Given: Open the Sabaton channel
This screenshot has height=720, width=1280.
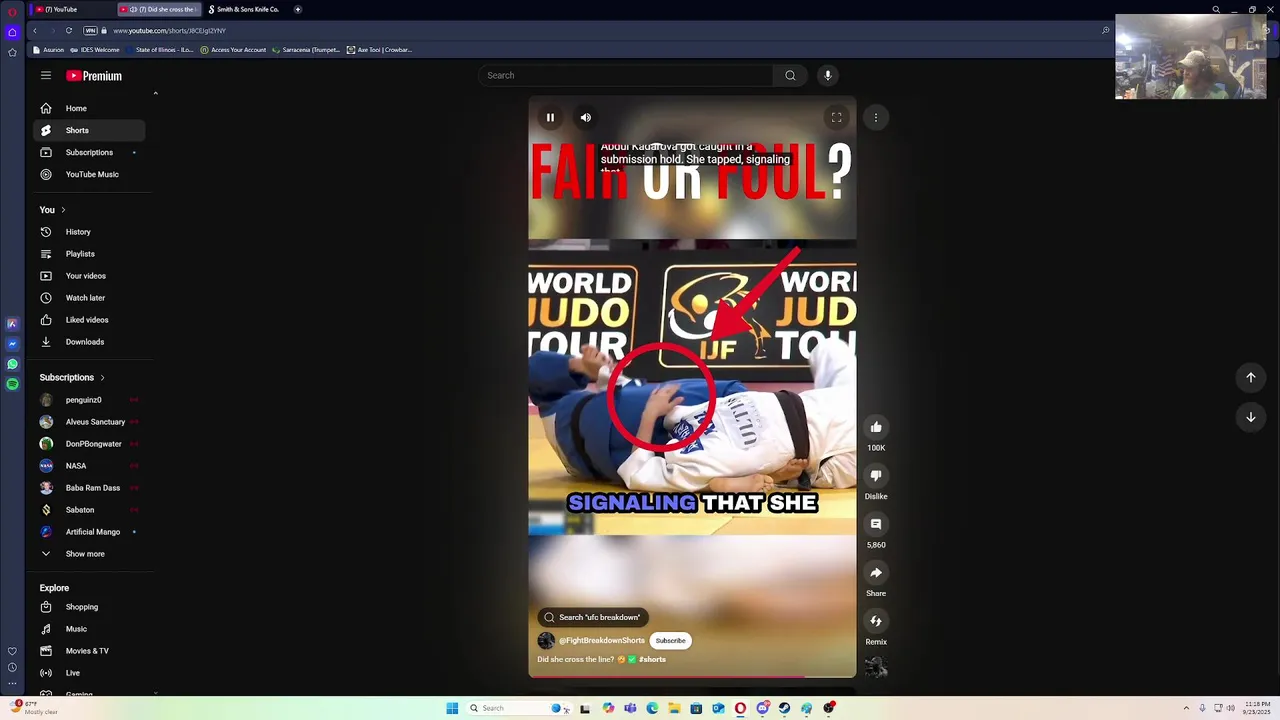Looking at the screenshot, I should (89, 510).
